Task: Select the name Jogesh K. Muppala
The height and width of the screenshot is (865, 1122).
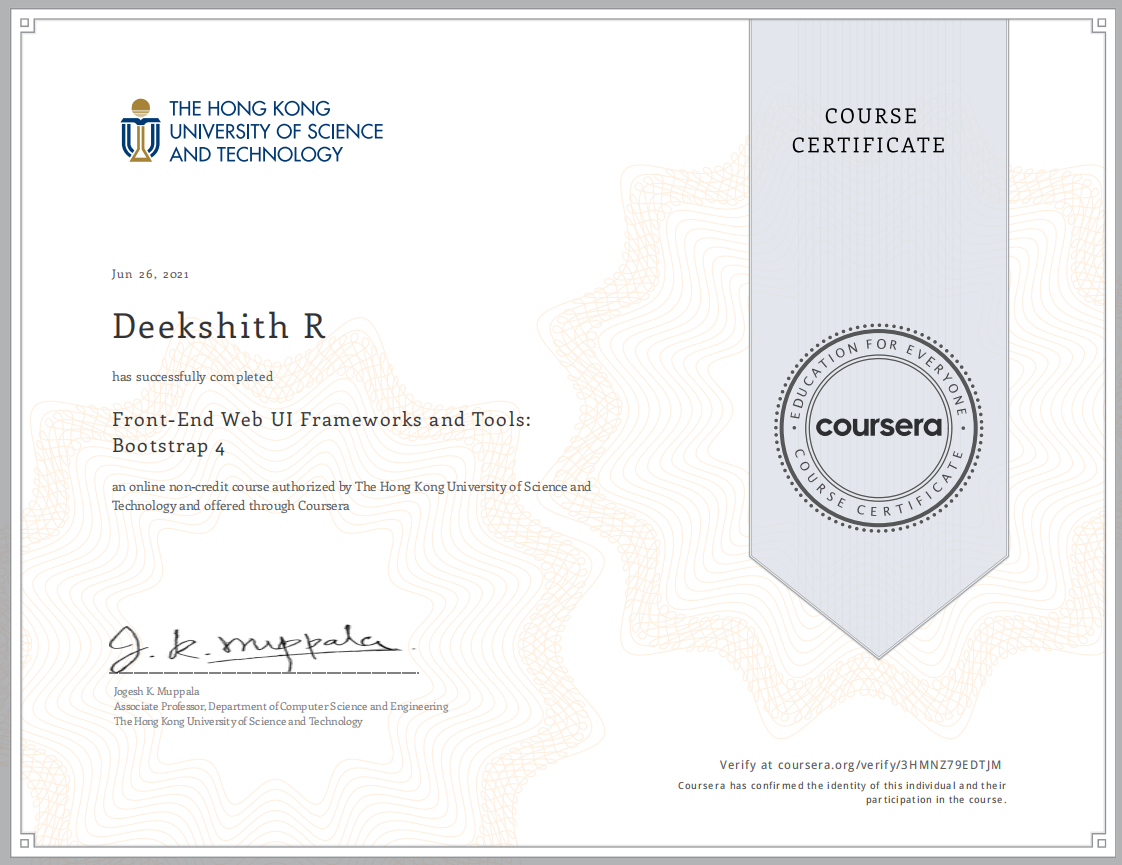Action: coord(157,691)
